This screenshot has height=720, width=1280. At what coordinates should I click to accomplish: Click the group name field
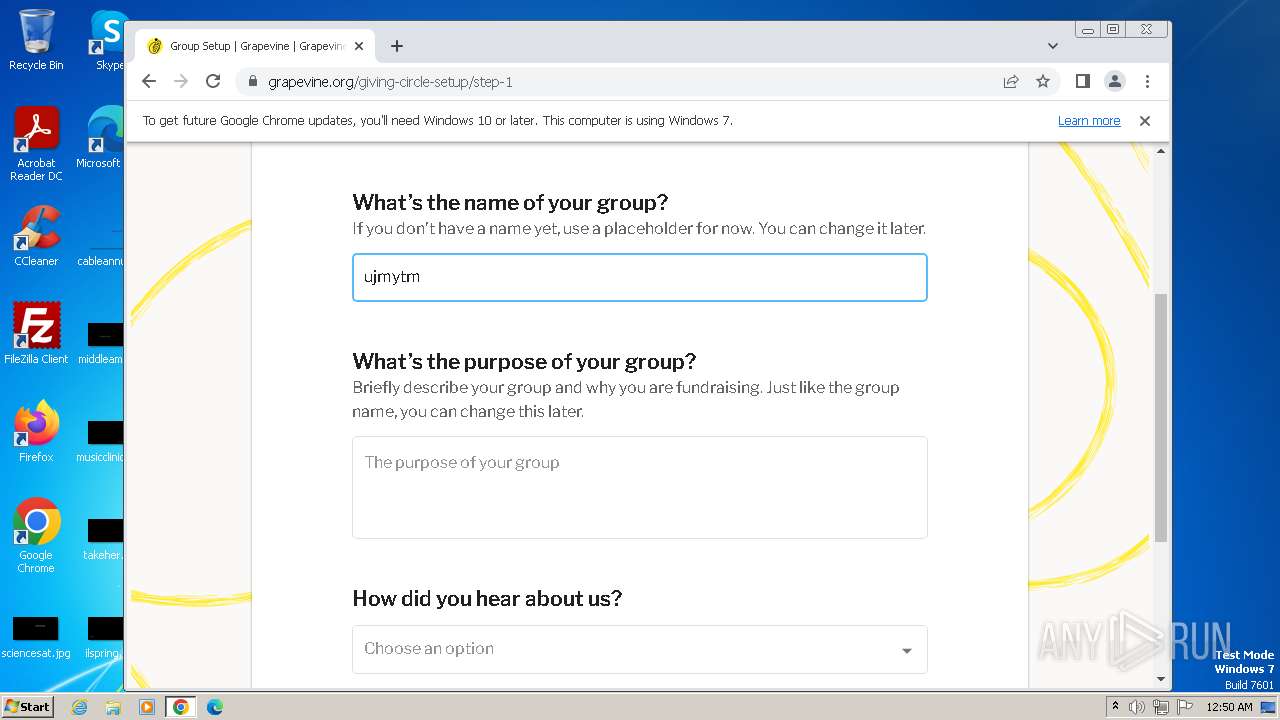tap(640, 278)
